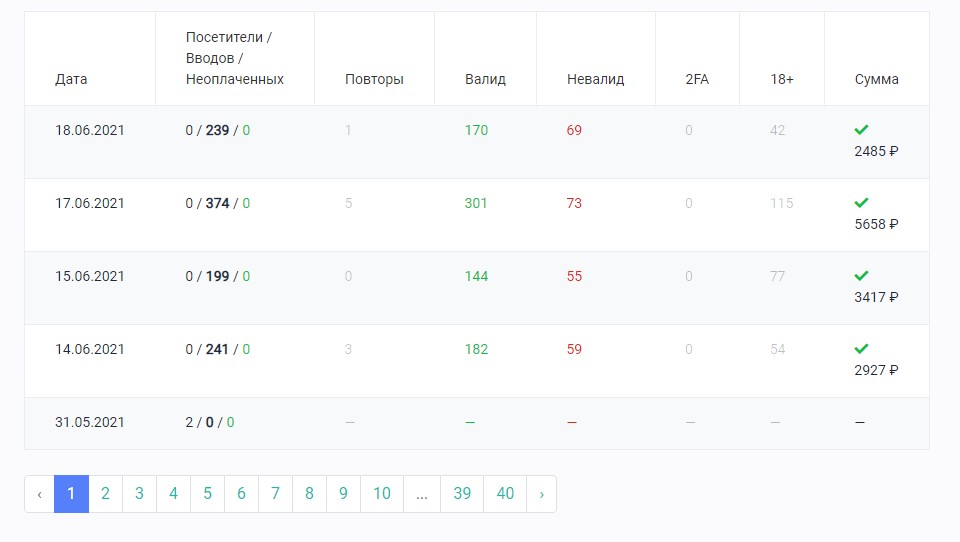Select page 39 in pagination
The height and width of the screenshot is (542, 960).
461,494
